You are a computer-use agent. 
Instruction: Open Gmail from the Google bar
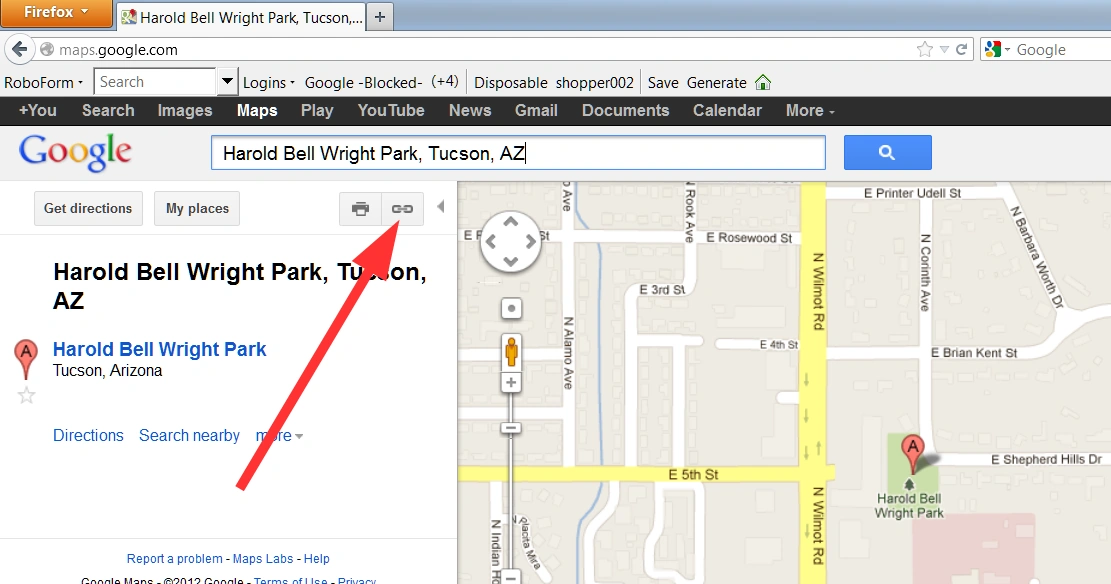[536, 111]
